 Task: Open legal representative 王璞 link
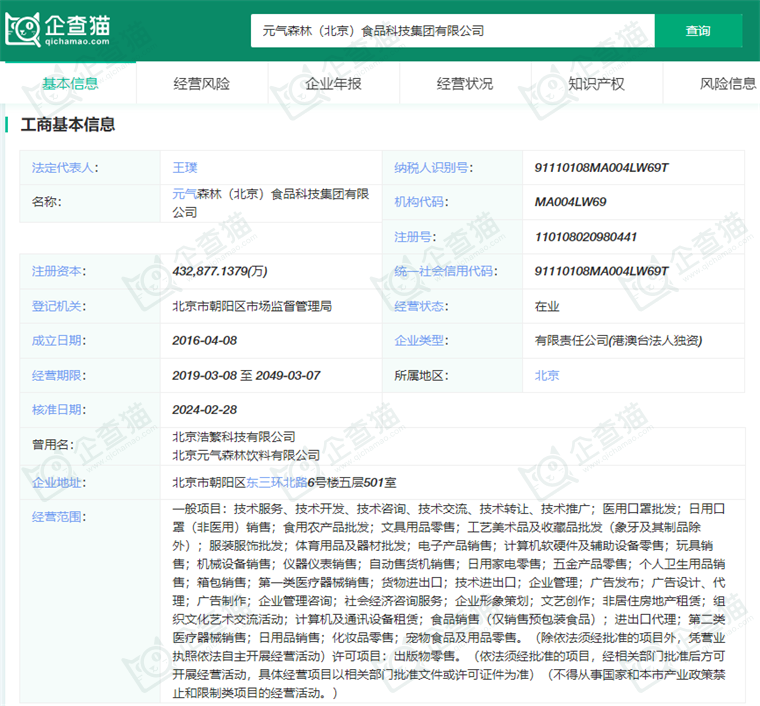coord(185,168)
